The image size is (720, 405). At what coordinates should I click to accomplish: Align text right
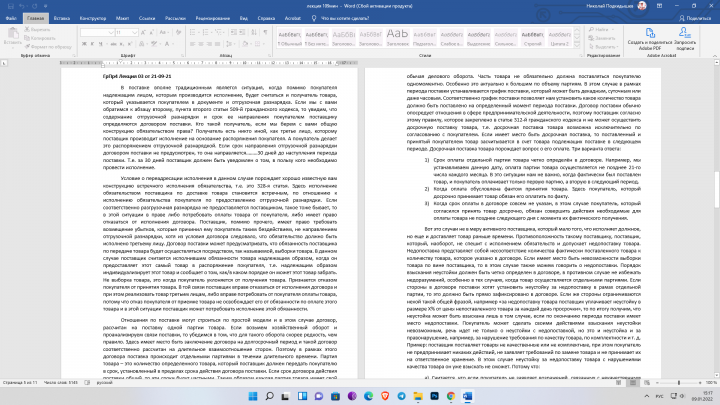pos(209,44)
